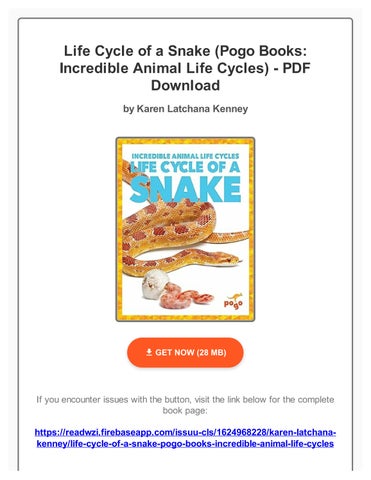371x480 pixels.
Task: Click the yellow patterned border of the cover
Action: point(119,229)
